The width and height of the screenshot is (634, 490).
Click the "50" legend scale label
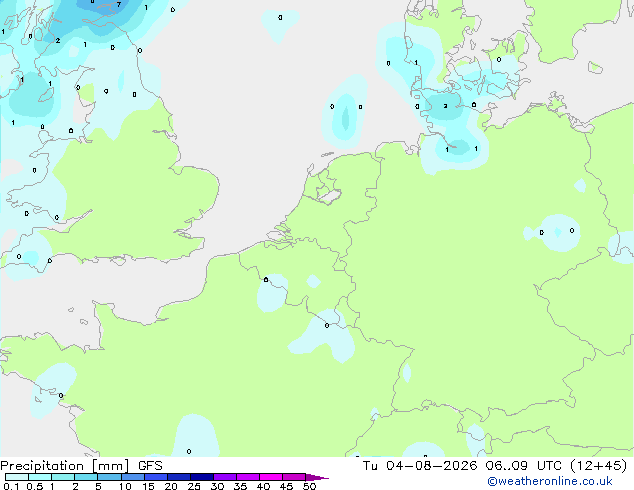pos(309,486)
